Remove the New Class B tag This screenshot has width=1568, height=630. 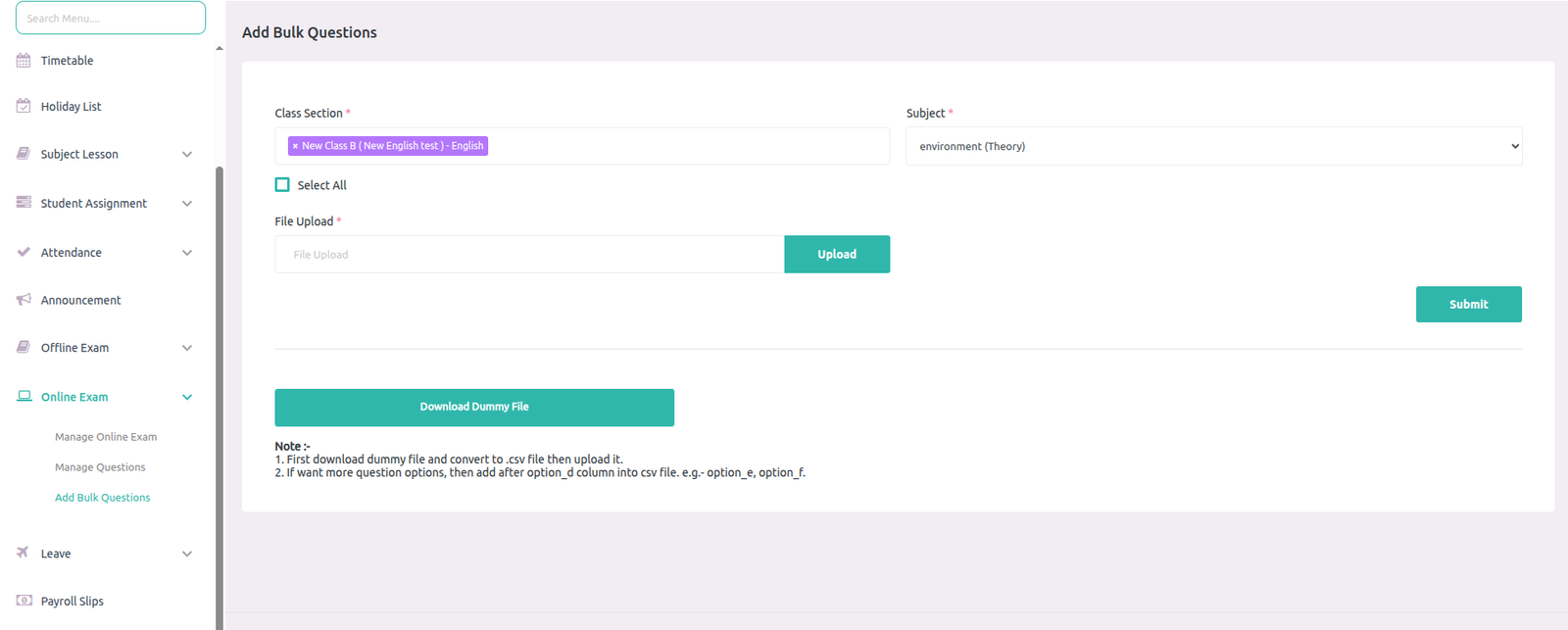pos(295,146)
